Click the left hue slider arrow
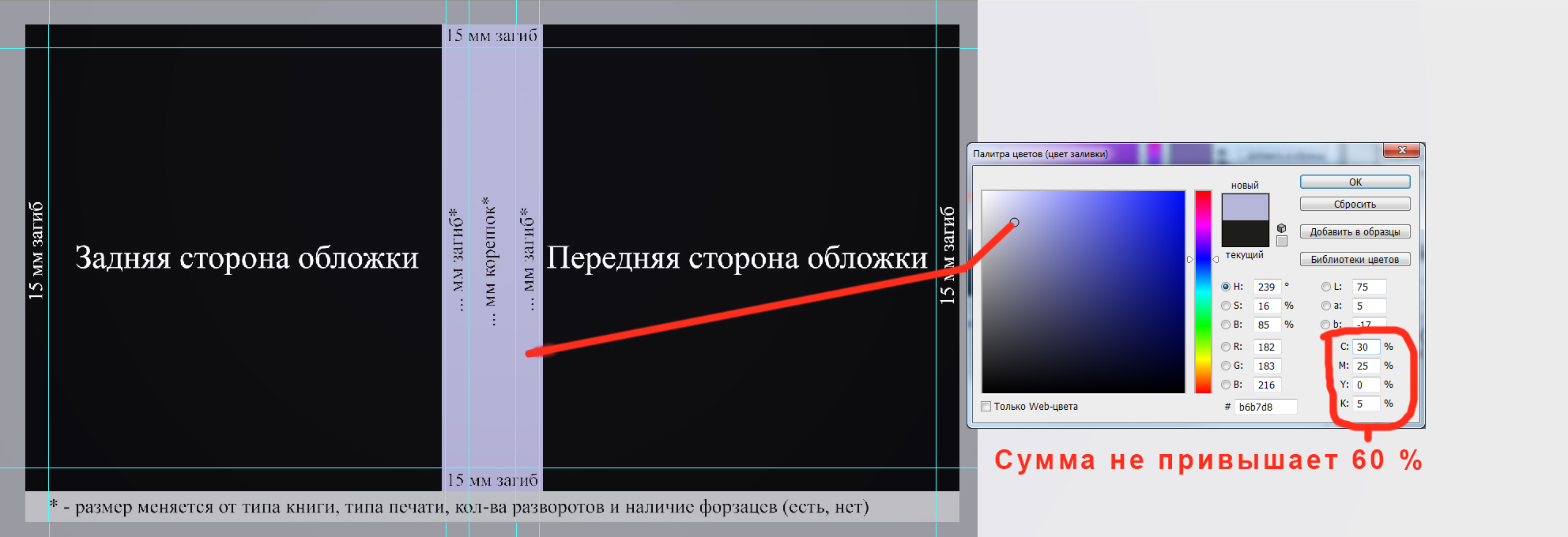The height and width of the screenshot is (537, 1568). 1190,259
